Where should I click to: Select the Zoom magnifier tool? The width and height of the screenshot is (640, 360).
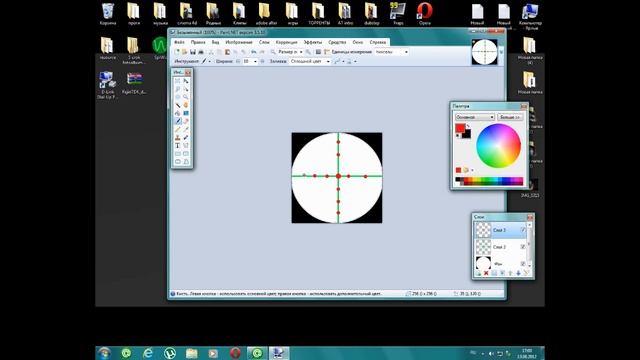(x=186, y=97)
